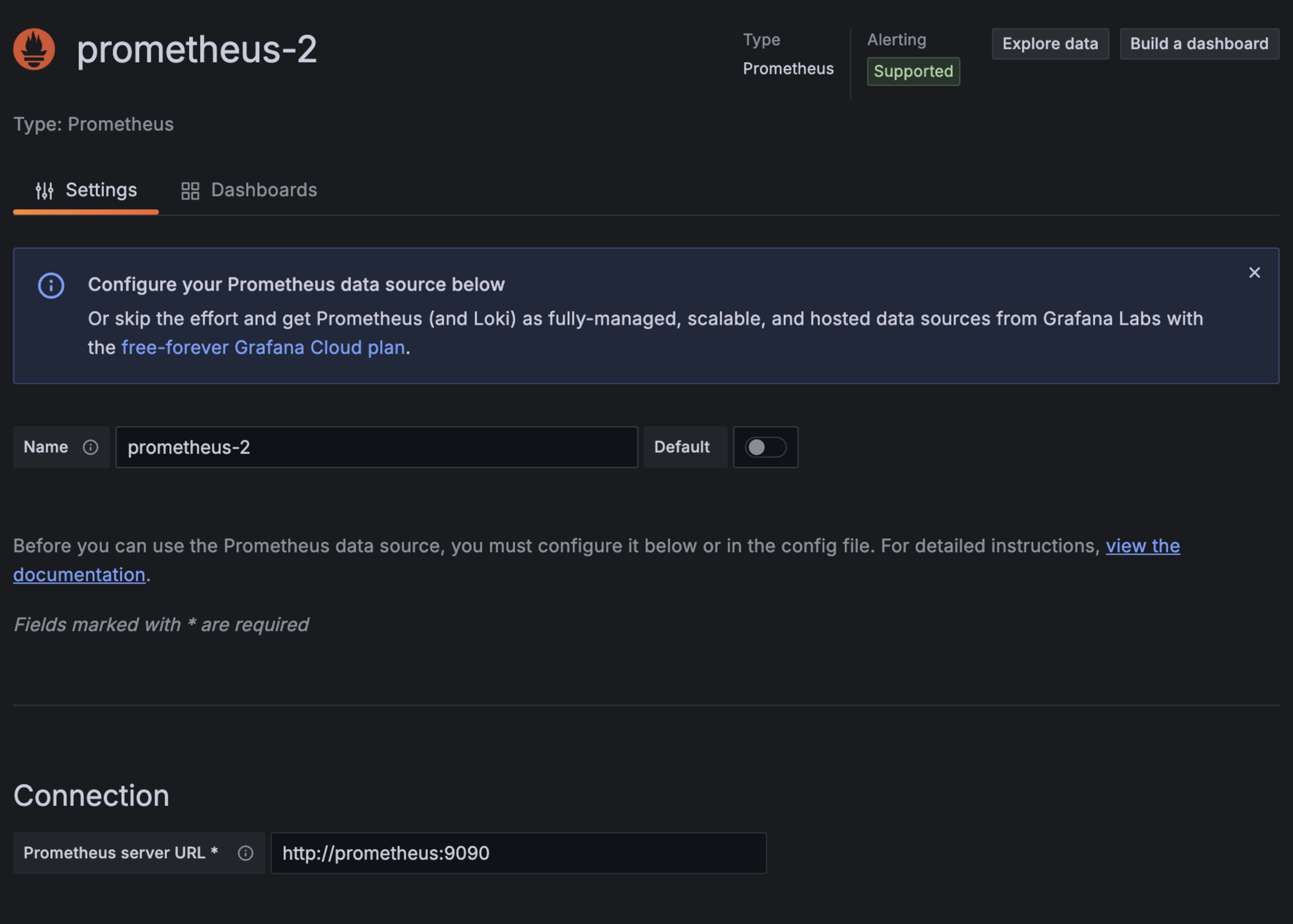Click the Default label next to the switch
This screenshot has width=1293, height=924.
pyautogui.click(x=682, y=447)
